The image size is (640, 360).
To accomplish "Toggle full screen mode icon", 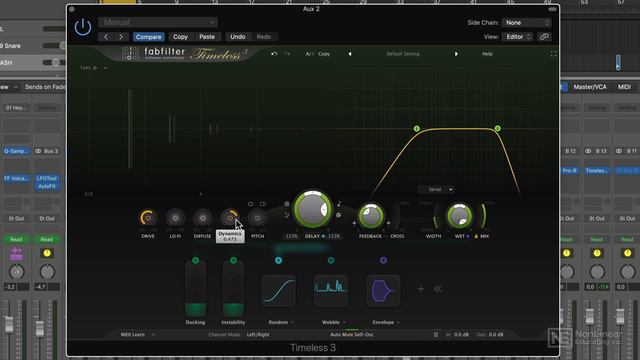I will (x=553, y=53).
